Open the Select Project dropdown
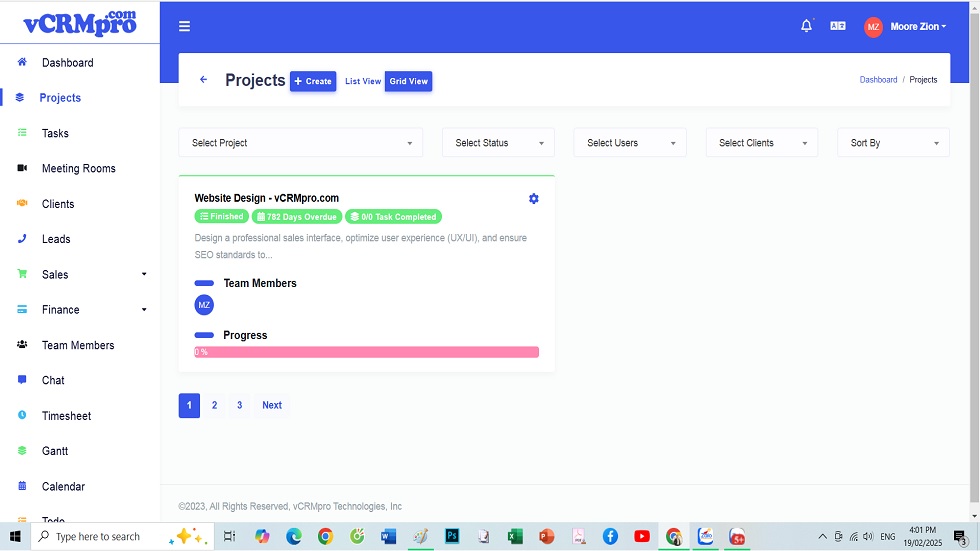The width and height of the screenshot is (980, 551). tap(300, 143)
